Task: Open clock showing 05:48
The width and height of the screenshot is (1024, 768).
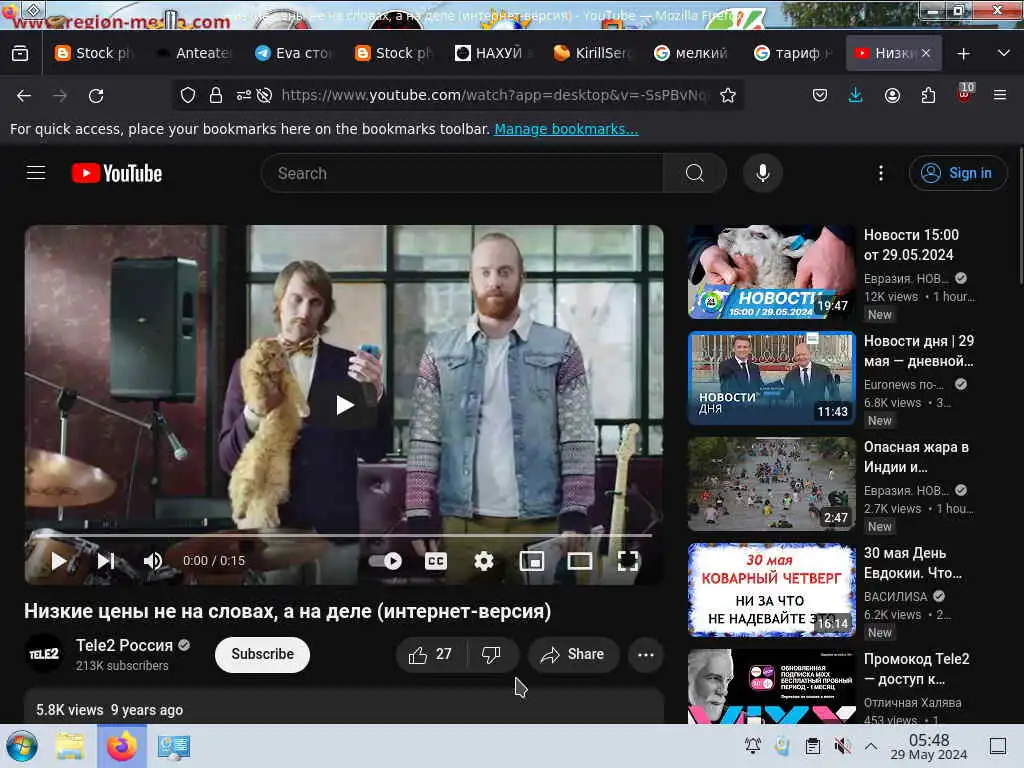Action: point(929,746)
